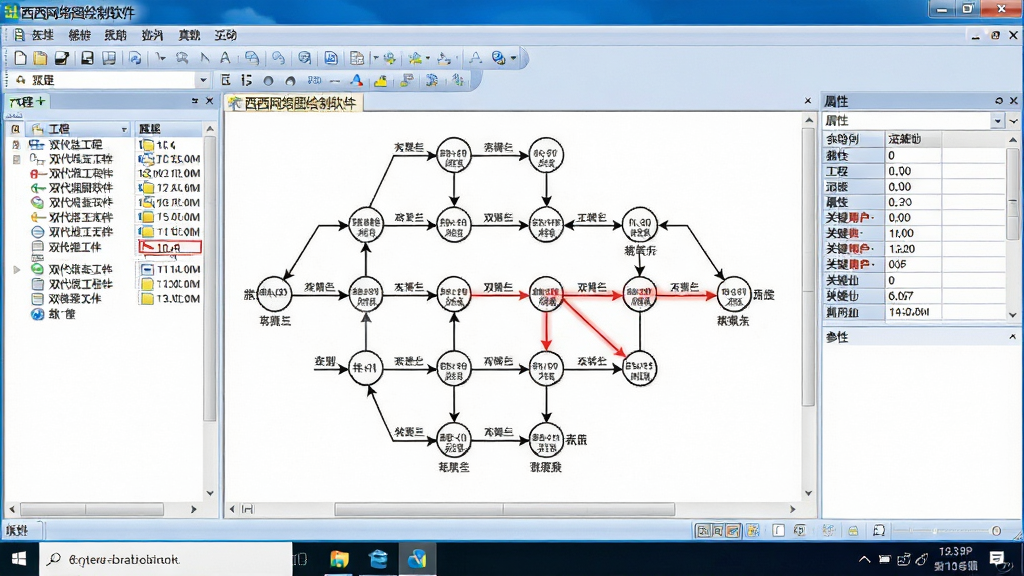
Task: Select the leftmost start node of the diagram
Action: [274, 295]
